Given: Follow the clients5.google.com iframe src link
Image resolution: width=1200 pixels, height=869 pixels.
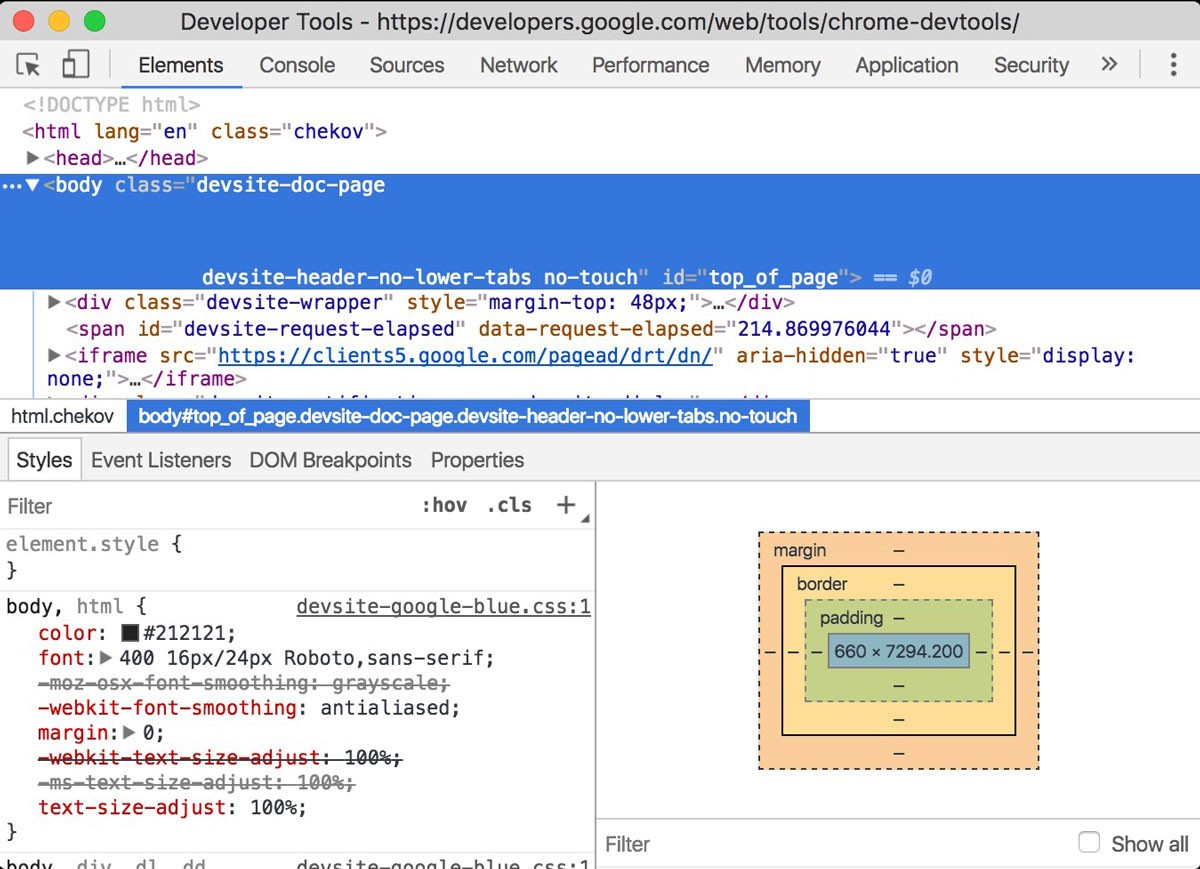Looking at the screenshot, I should (465, 356).
